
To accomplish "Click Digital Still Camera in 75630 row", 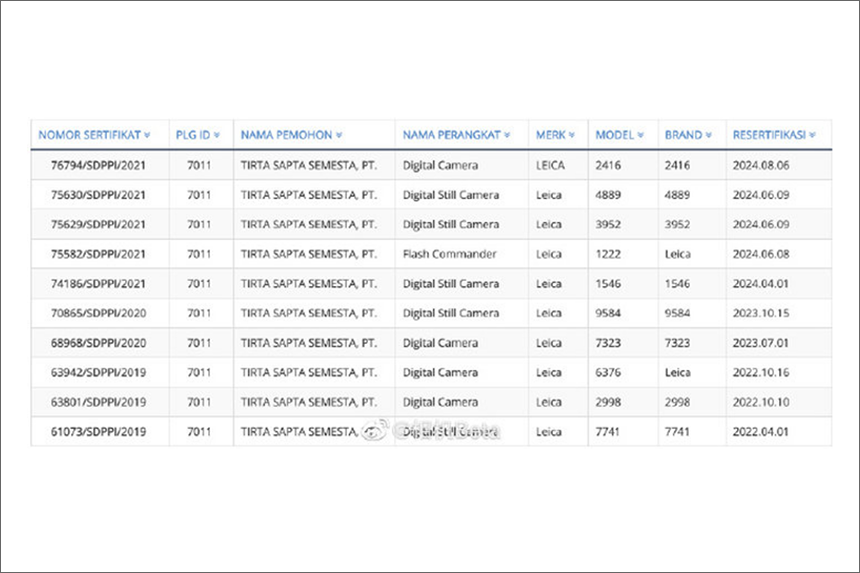I will click(451, 195).
